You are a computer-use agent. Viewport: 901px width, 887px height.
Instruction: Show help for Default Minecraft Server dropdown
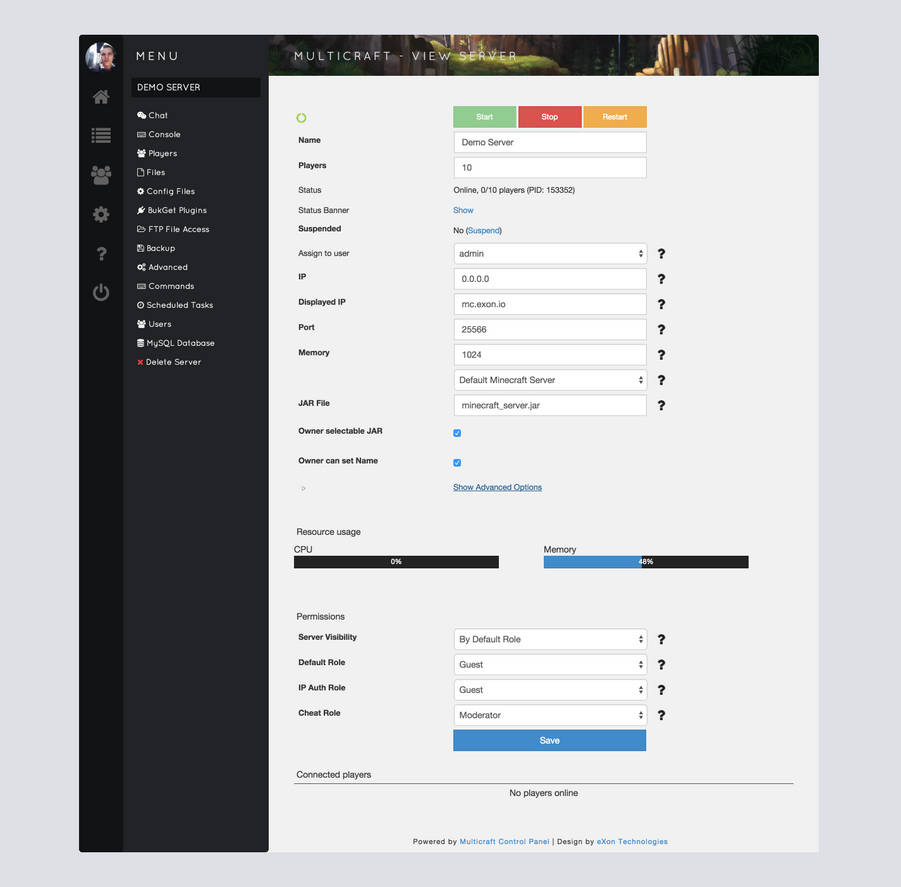coord(661,380)
